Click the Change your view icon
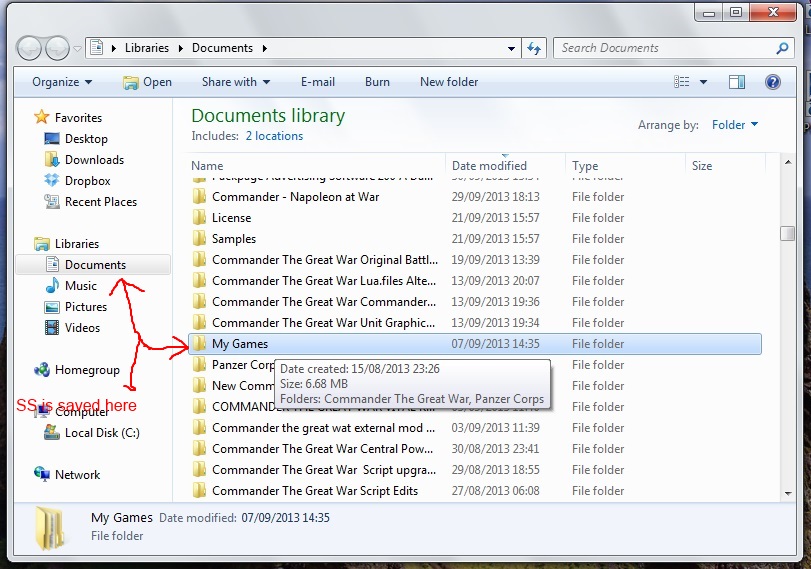This screenshot has width=811, height=569. click(681, 82)
